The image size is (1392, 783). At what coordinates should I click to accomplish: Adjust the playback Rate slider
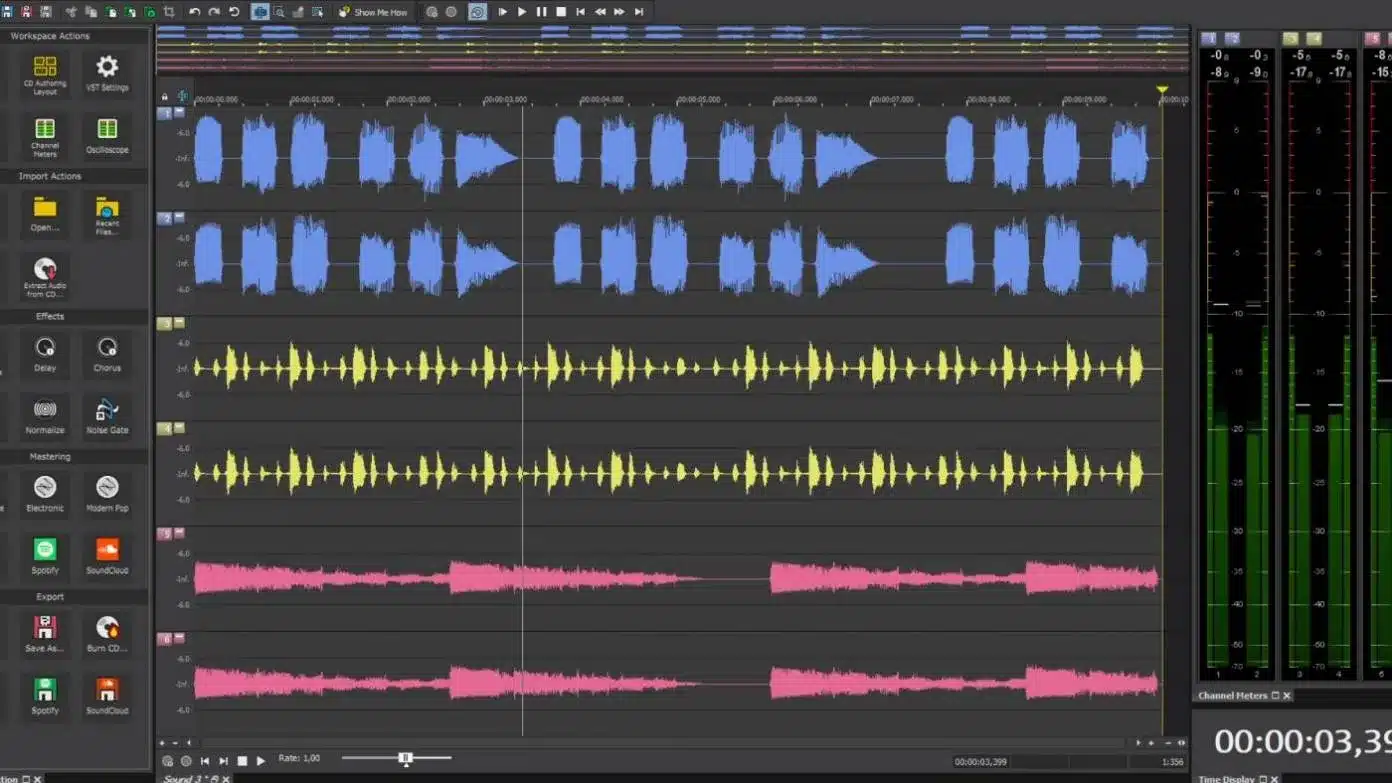[404, 758]
